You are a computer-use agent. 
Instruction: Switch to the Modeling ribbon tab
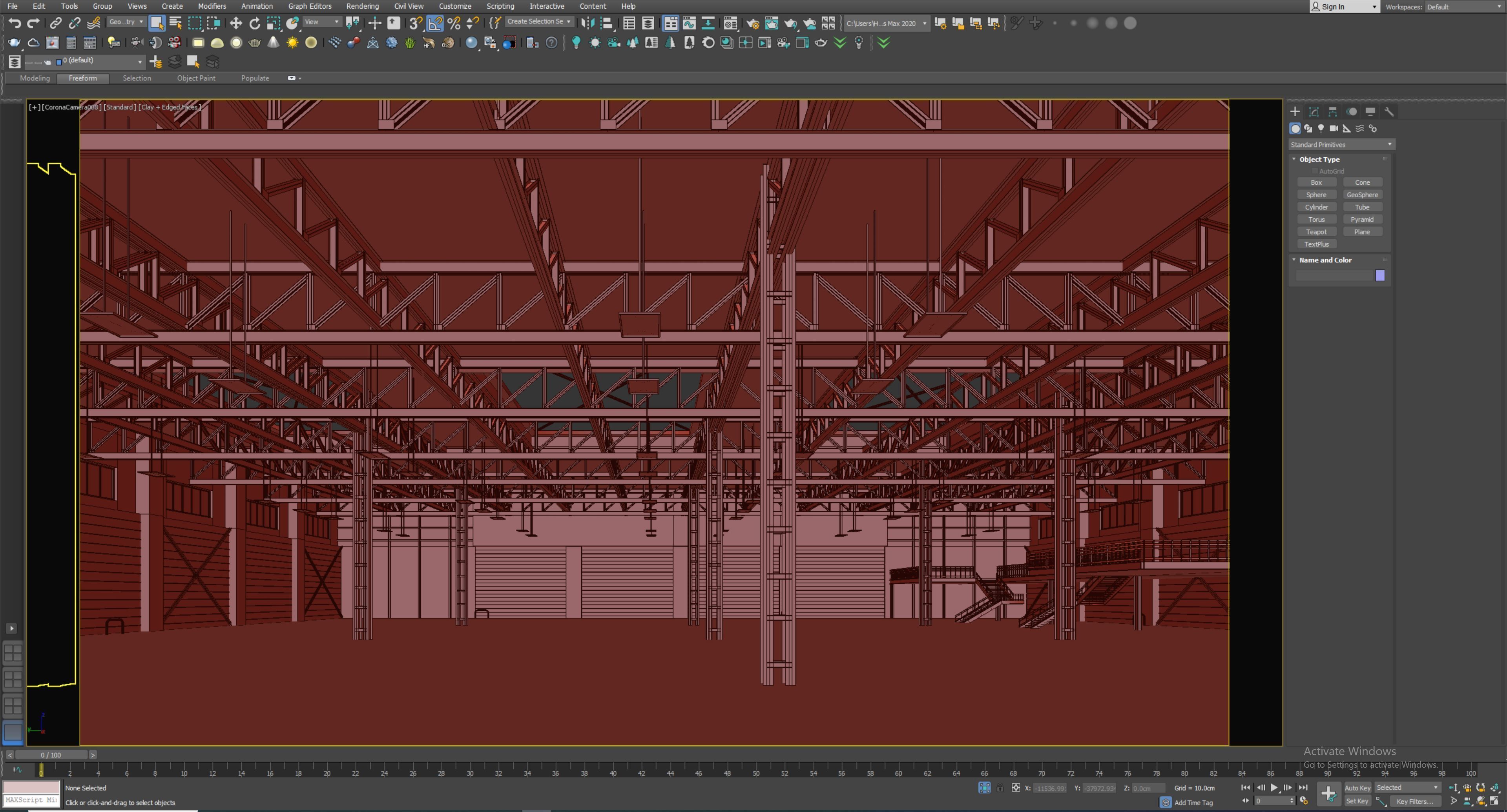(35, 78)
